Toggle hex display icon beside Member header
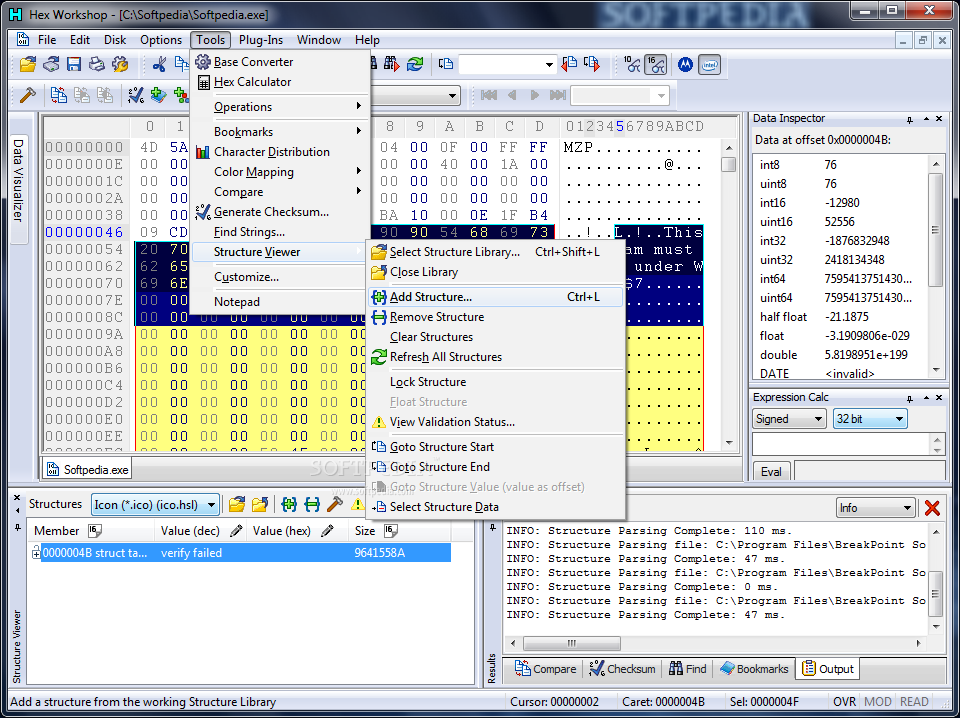Screen dimensions: 960x718 [x=95, y=531]
